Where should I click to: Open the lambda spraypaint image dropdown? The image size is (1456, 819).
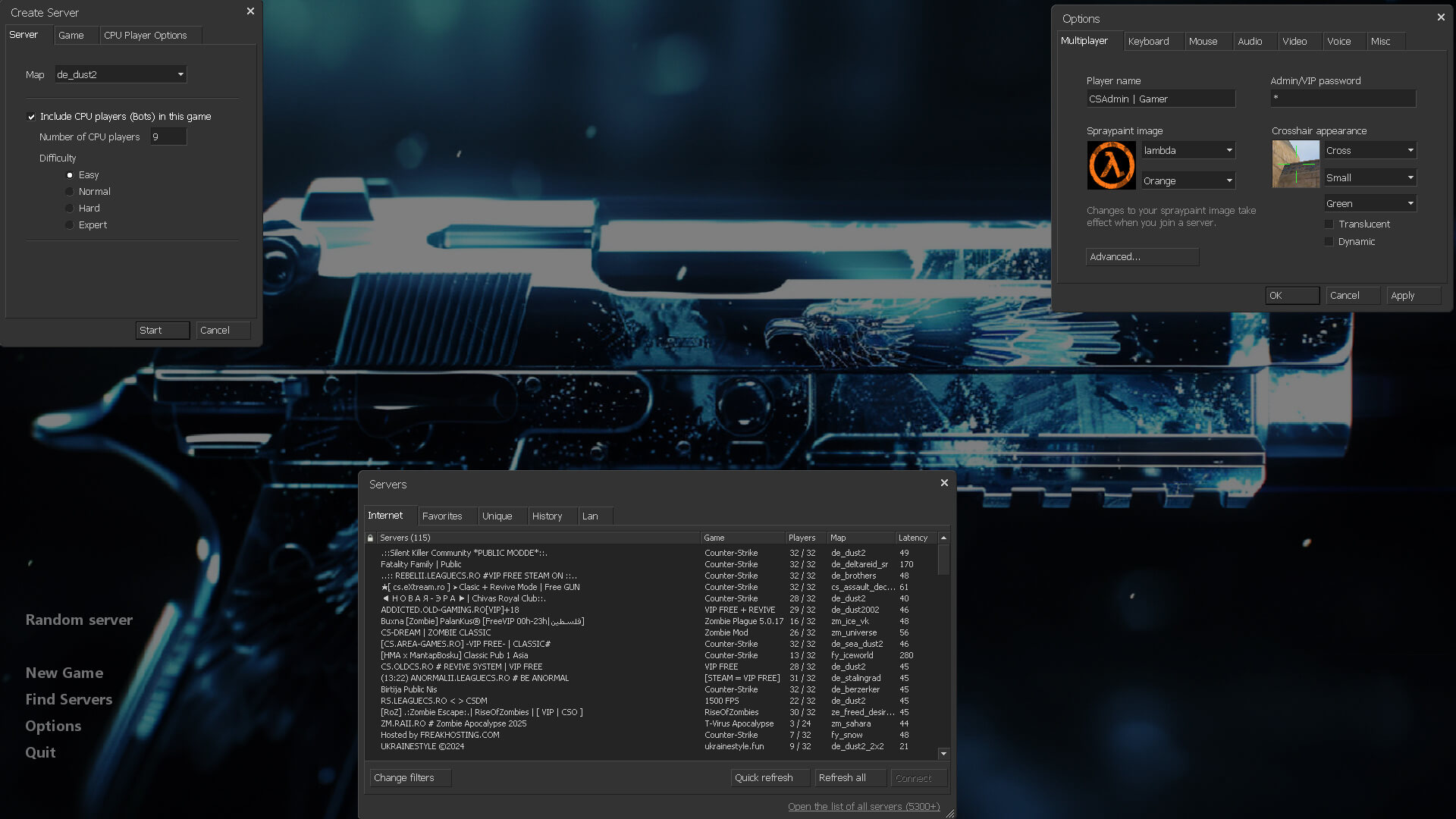pyautogui.click(x=1188, y=150)
